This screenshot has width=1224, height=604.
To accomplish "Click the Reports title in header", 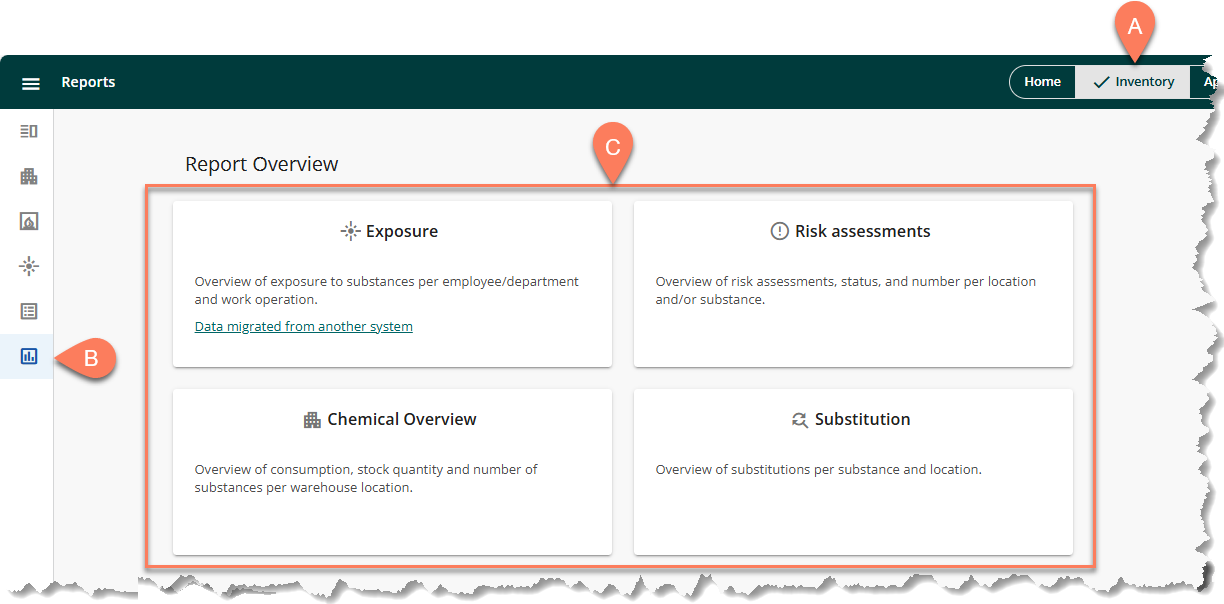I will [x=88, y=82].
